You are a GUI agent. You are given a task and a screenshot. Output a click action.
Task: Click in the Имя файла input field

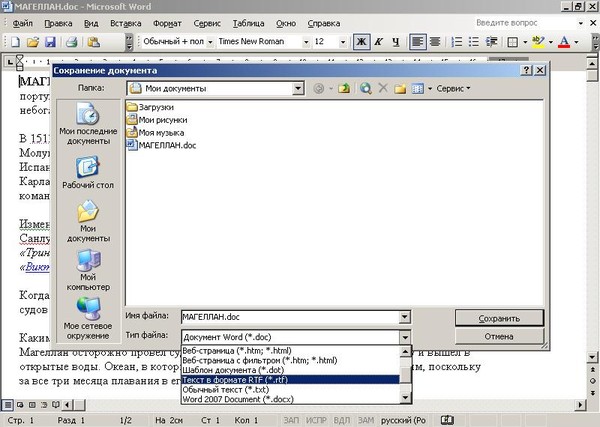290,317
